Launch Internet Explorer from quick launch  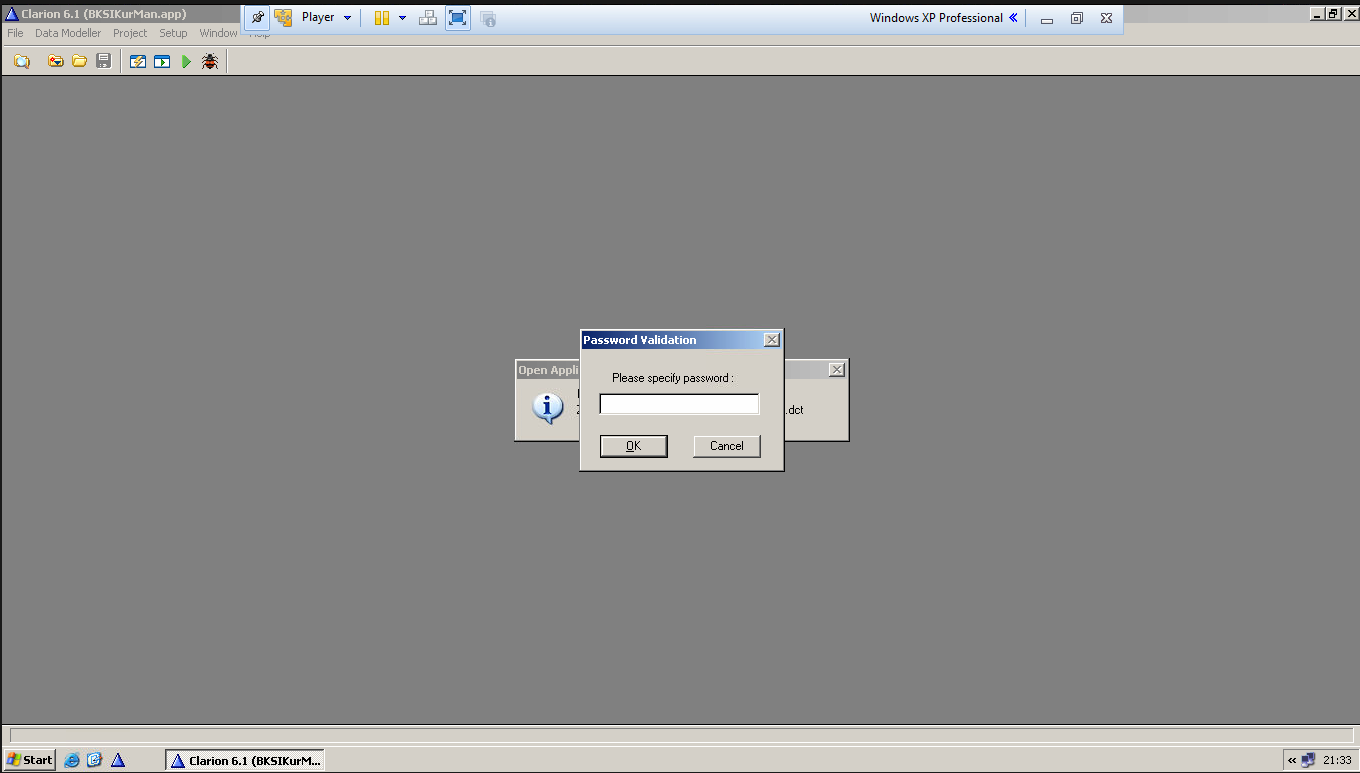[x=72, y=760]
